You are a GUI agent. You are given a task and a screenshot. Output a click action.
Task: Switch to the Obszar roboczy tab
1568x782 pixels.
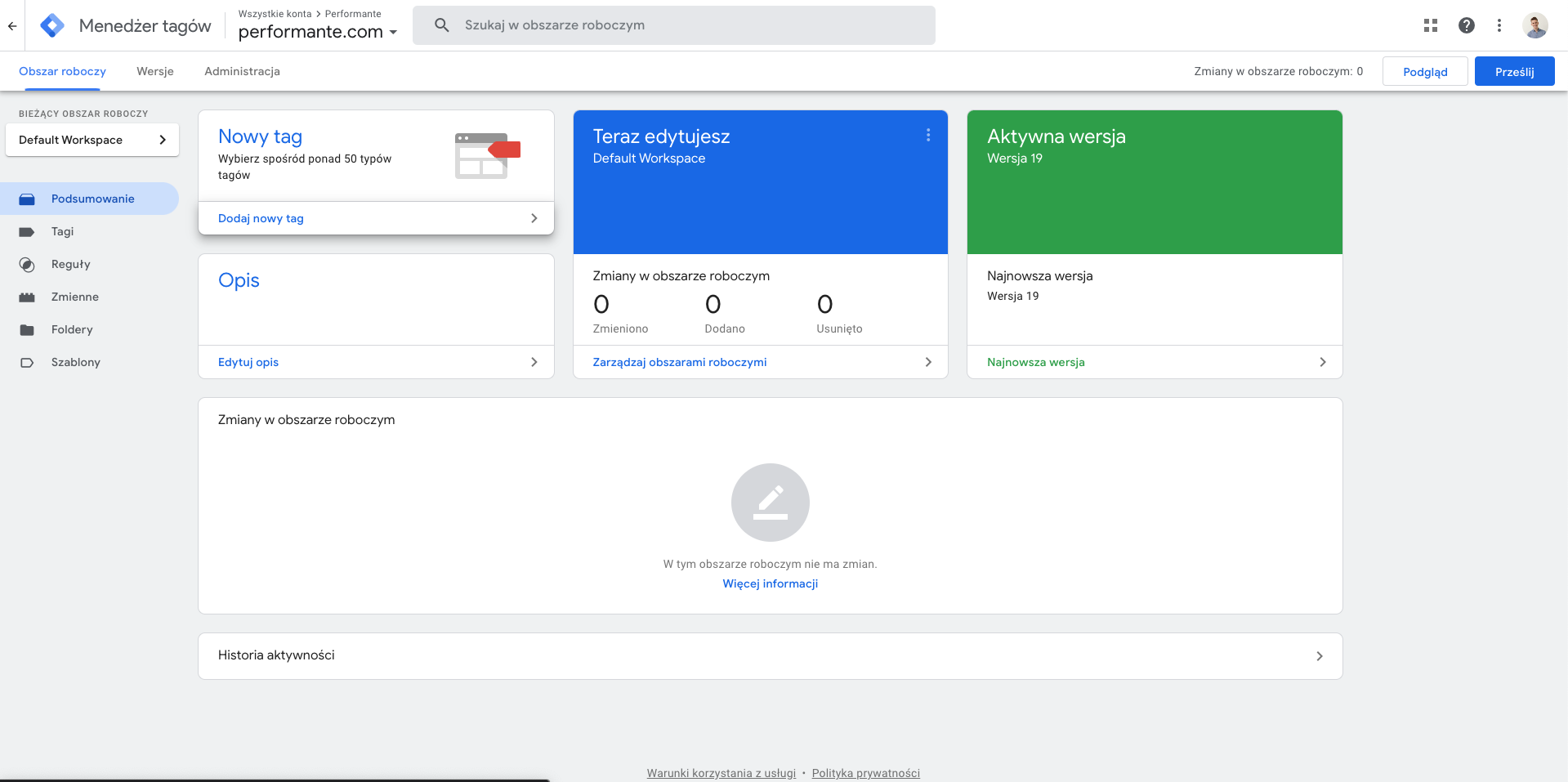[x=62, y=71]
